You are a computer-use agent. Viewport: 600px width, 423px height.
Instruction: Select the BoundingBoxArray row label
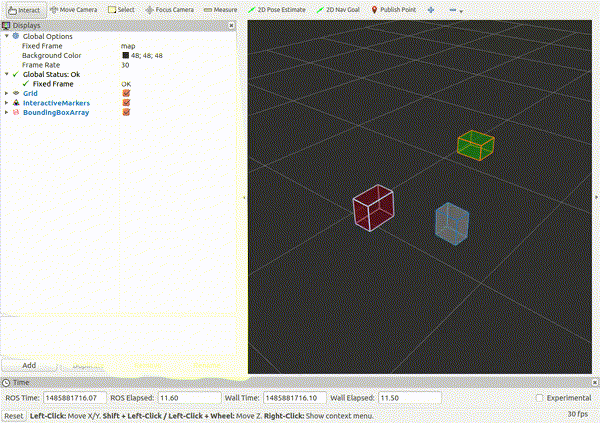pos(56,113)
